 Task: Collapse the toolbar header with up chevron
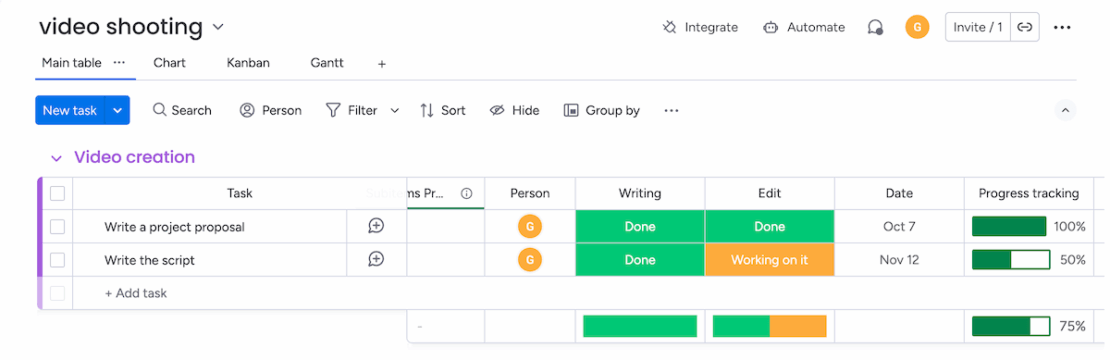(x=1065, y=110)
